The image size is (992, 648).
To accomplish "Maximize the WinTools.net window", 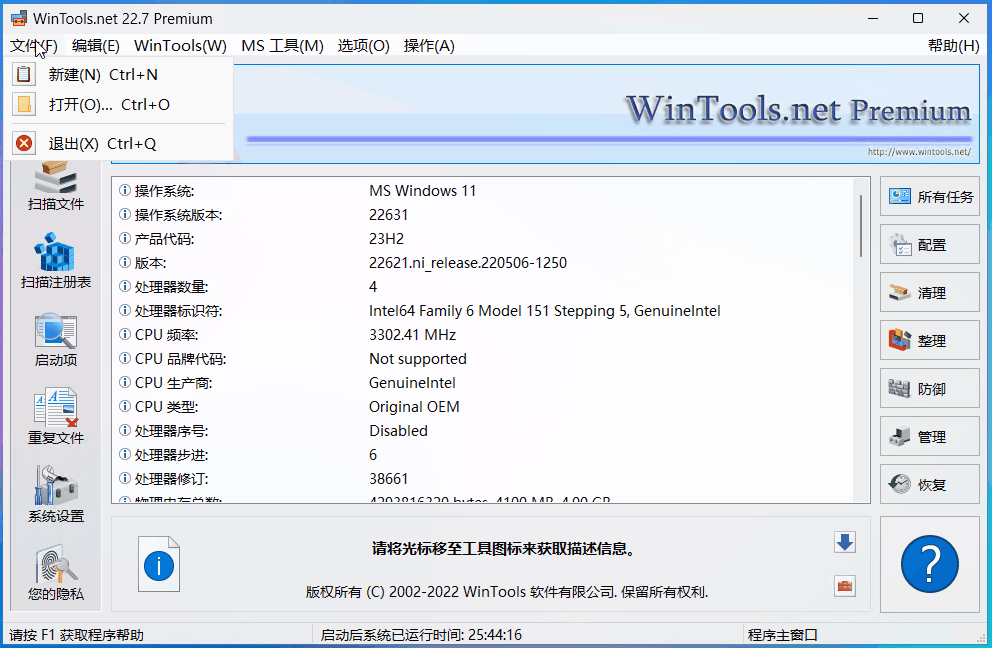I will (918, 18).
